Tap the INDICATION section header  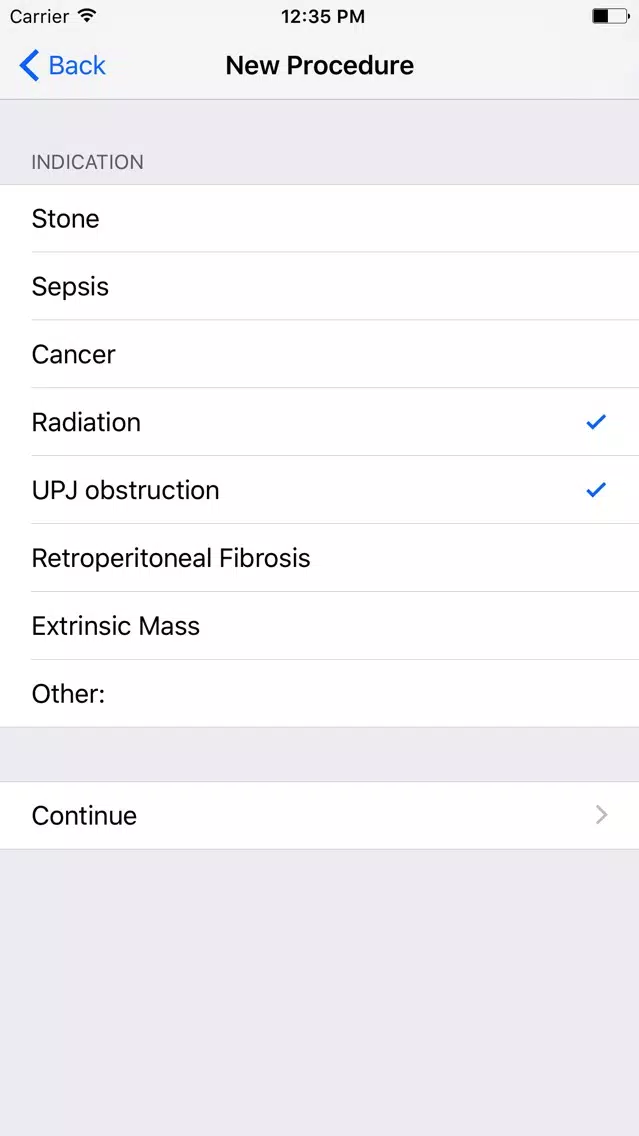tap(87, 162)
